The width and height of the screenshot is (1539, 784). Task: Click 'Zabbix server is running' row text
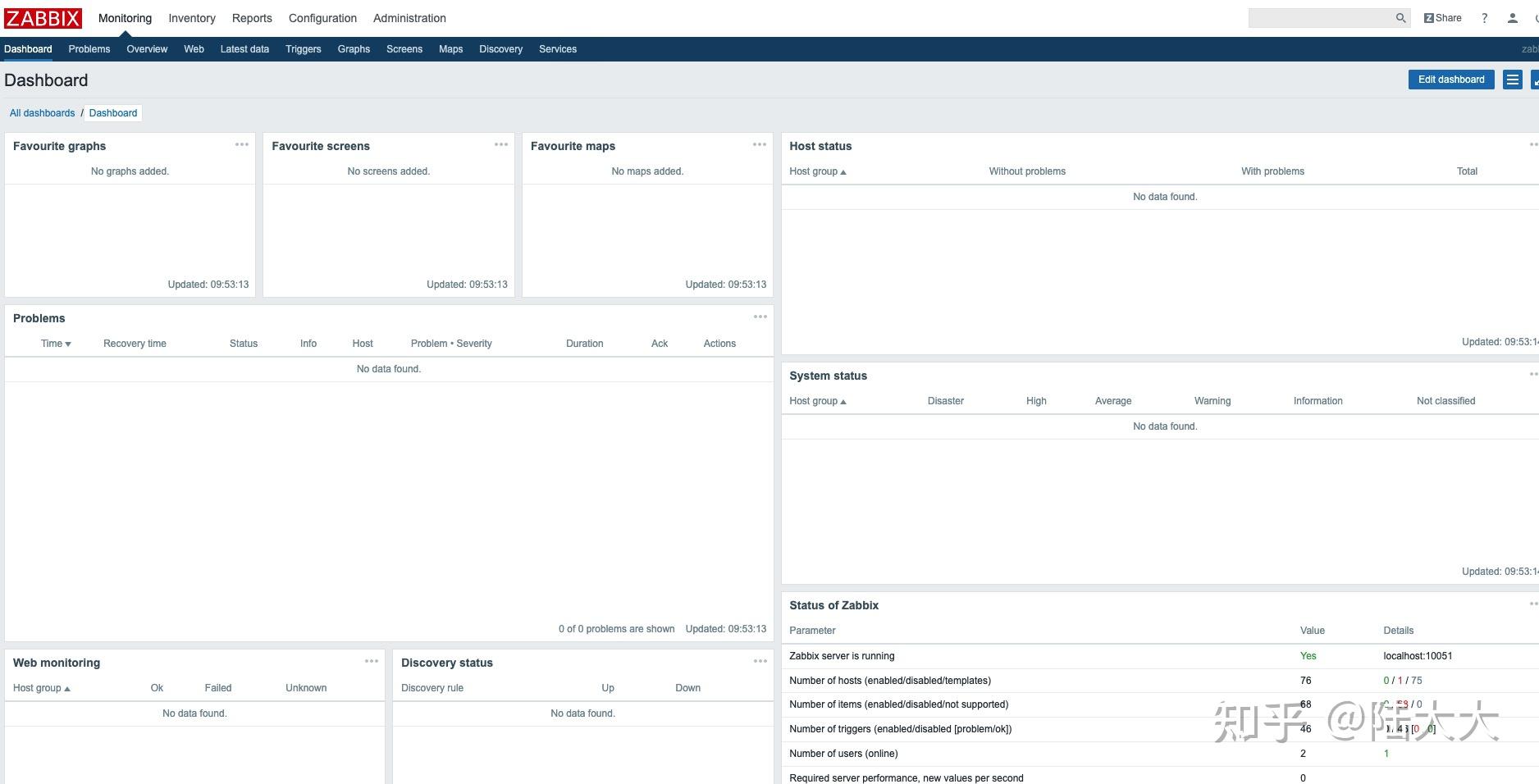pyautogui.click(x=842, y=656)
